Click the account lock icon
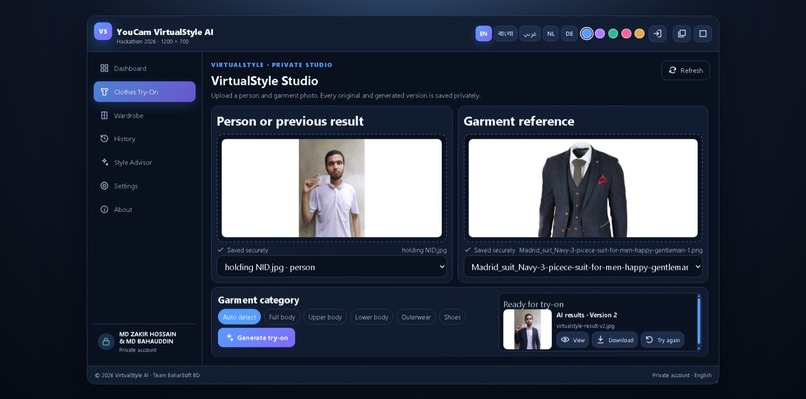Image resolution: width=806 pixels, height=399 pixels. pos(106,342)
